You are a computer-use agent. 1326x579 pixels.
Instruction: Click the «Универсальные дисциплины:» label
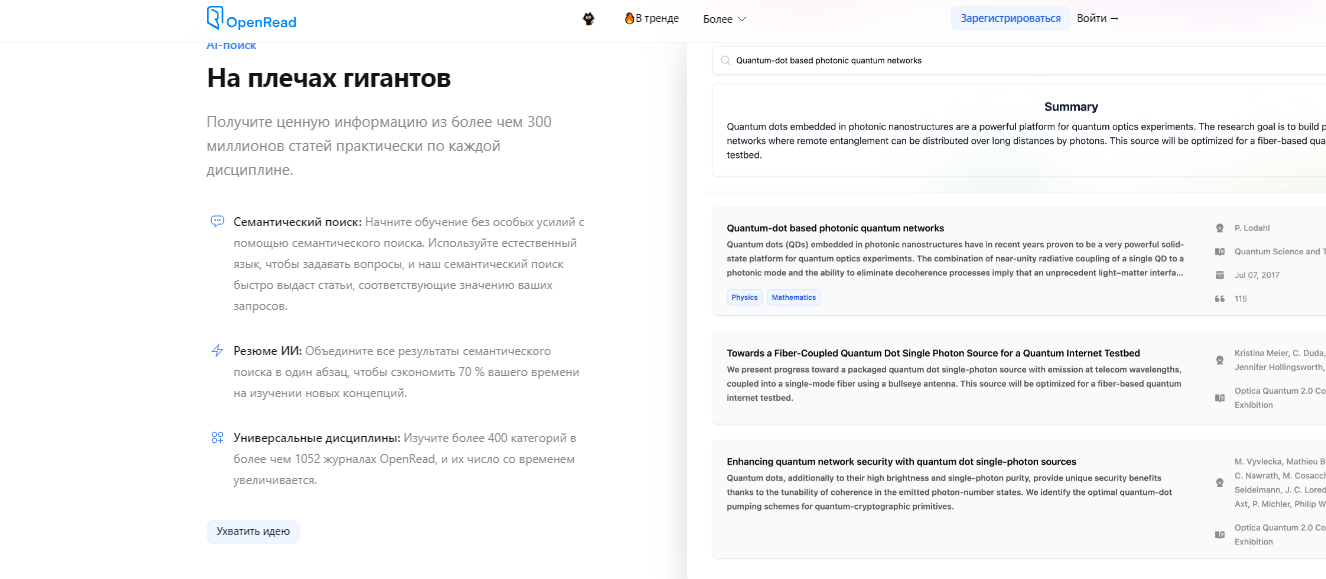317,438
